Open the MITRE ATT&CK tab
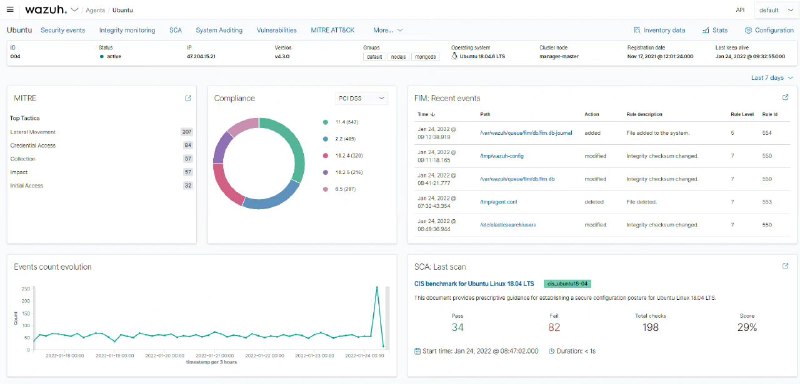 click(x=332, y=31)
